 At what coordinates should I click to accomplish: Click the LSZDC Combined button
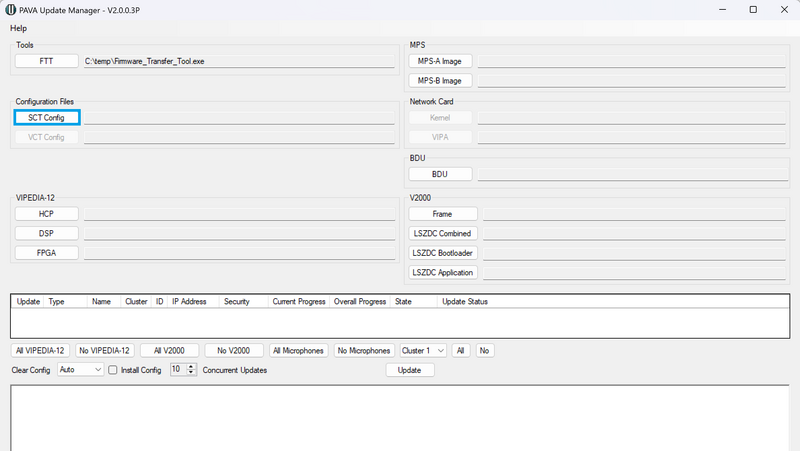pyautogui.click(x=443, y=233)
